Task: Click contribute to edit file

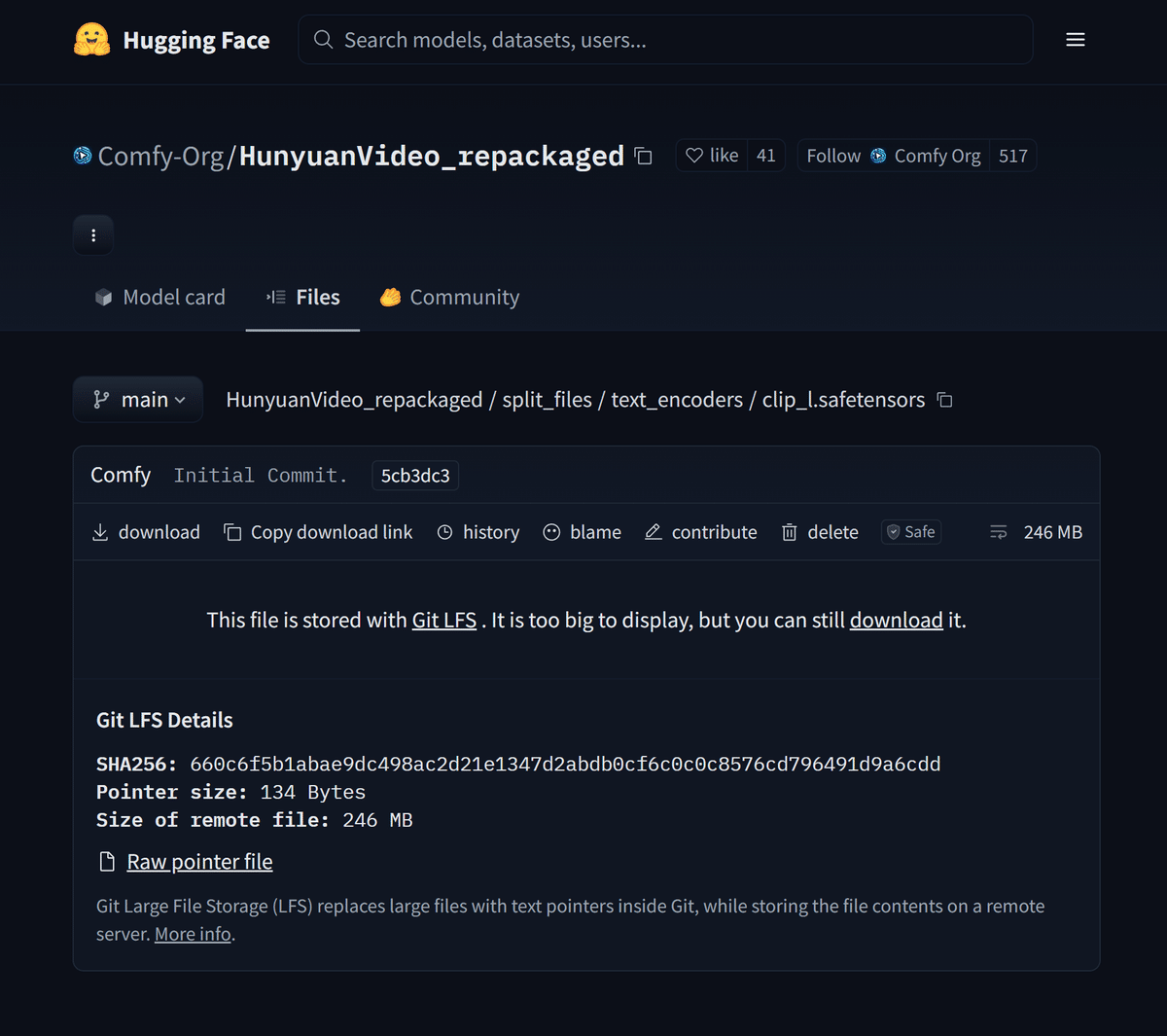Action: [701, 532]
